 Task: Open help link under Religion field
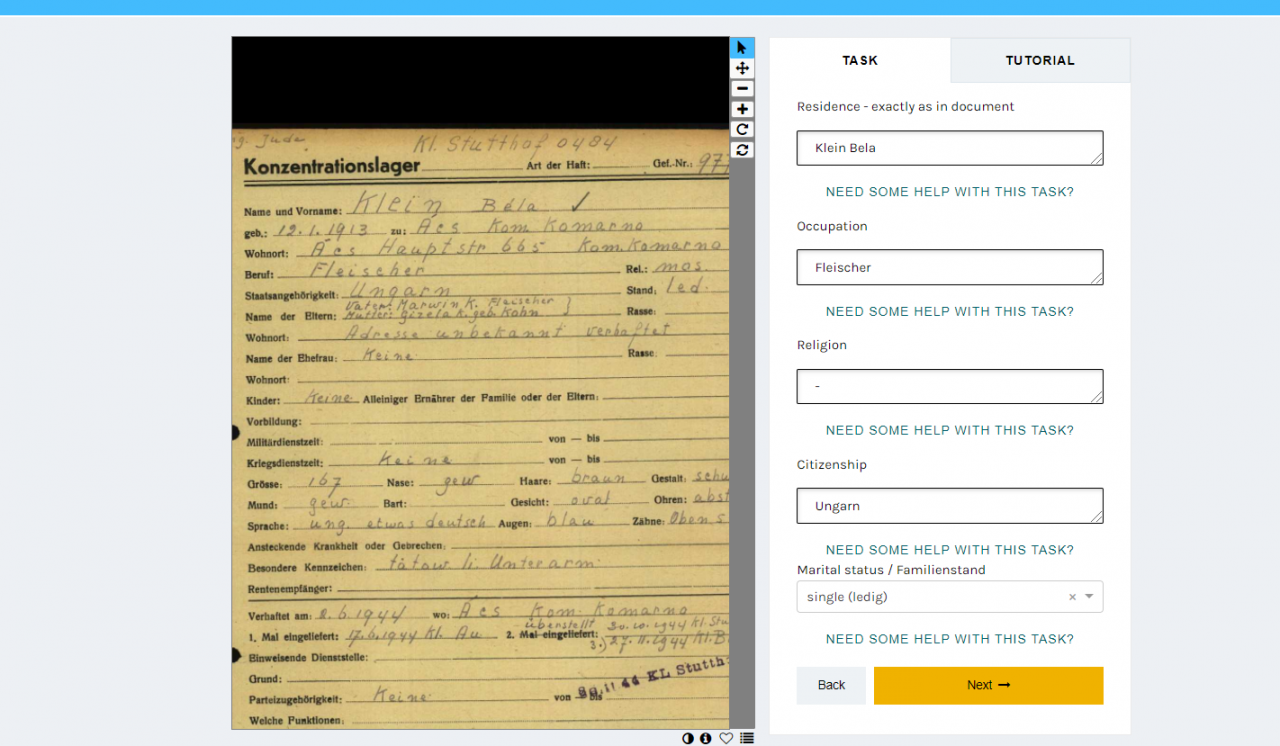(x=950, y=430)
